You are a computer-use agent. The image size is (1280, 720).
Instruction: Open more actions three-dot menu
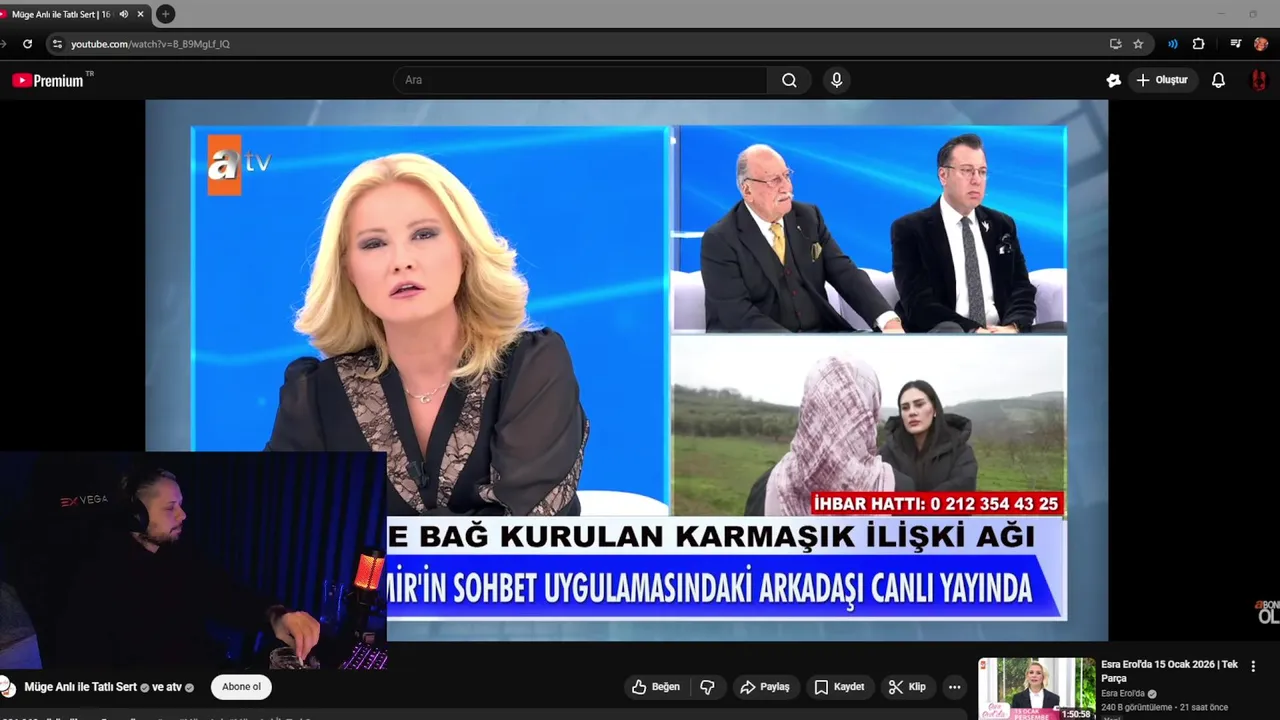click(955, 687)
